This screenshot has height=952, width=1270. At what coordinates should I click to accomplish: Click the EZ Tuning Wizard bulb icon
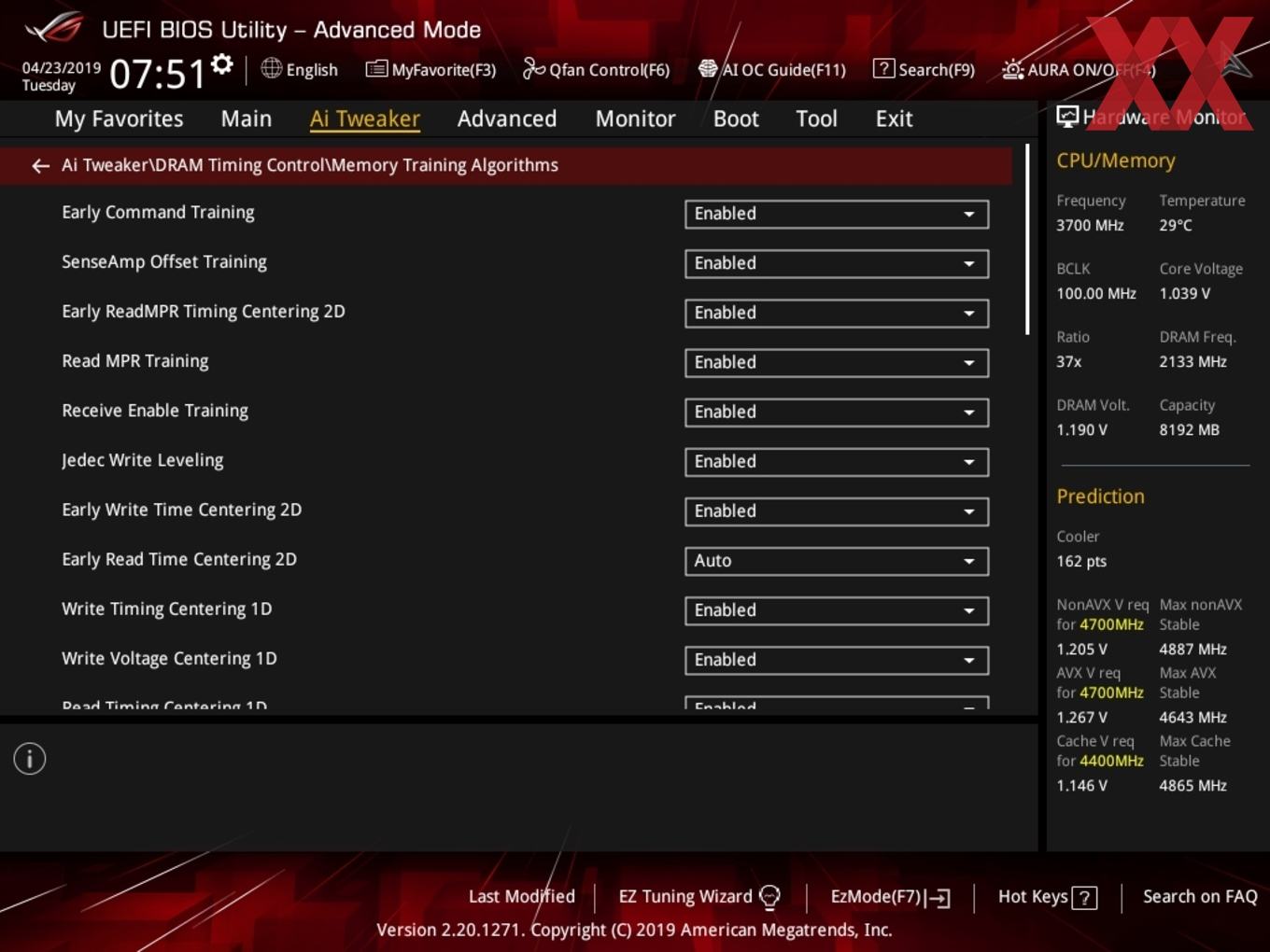point(769,897)
